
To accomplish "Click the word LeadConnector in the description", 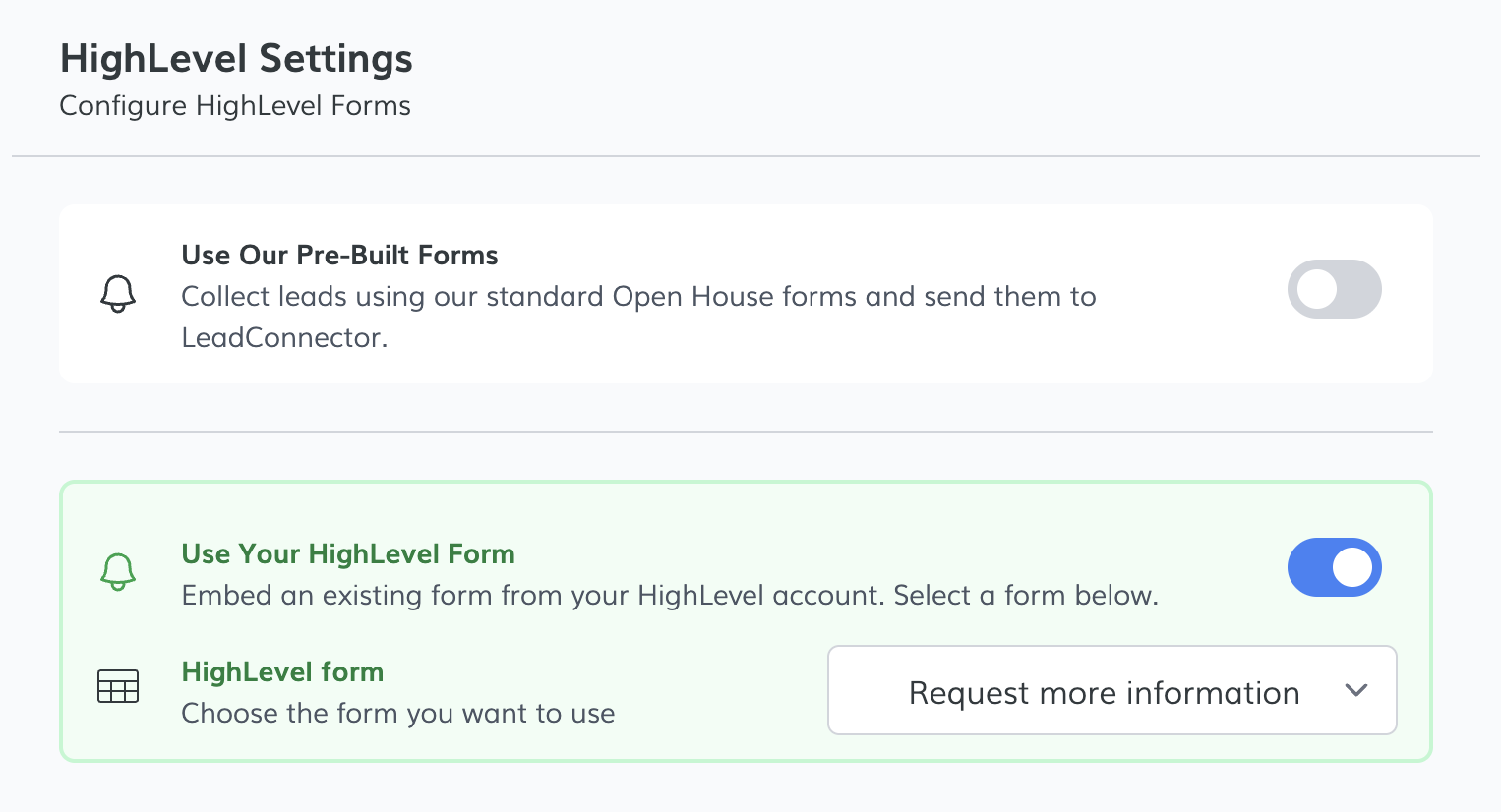I will coord(284,338).
